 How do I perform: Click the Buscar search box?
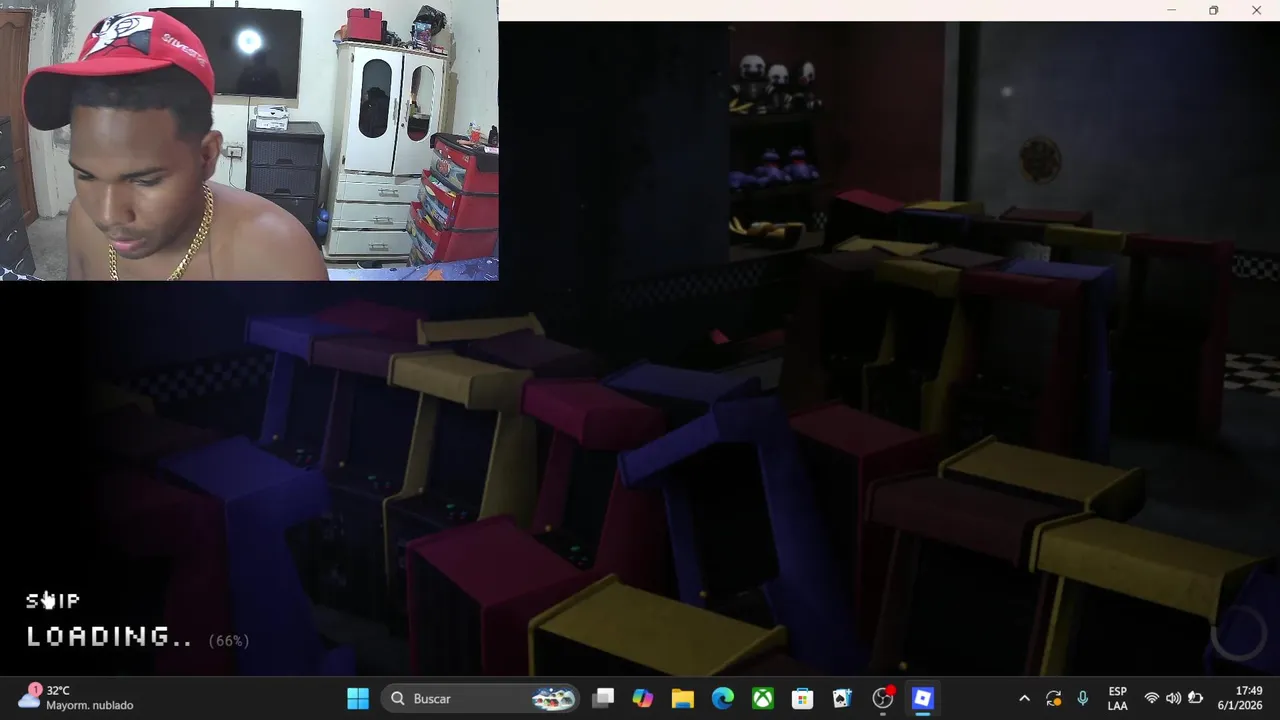pyautogui.click(x=481, y=698)
